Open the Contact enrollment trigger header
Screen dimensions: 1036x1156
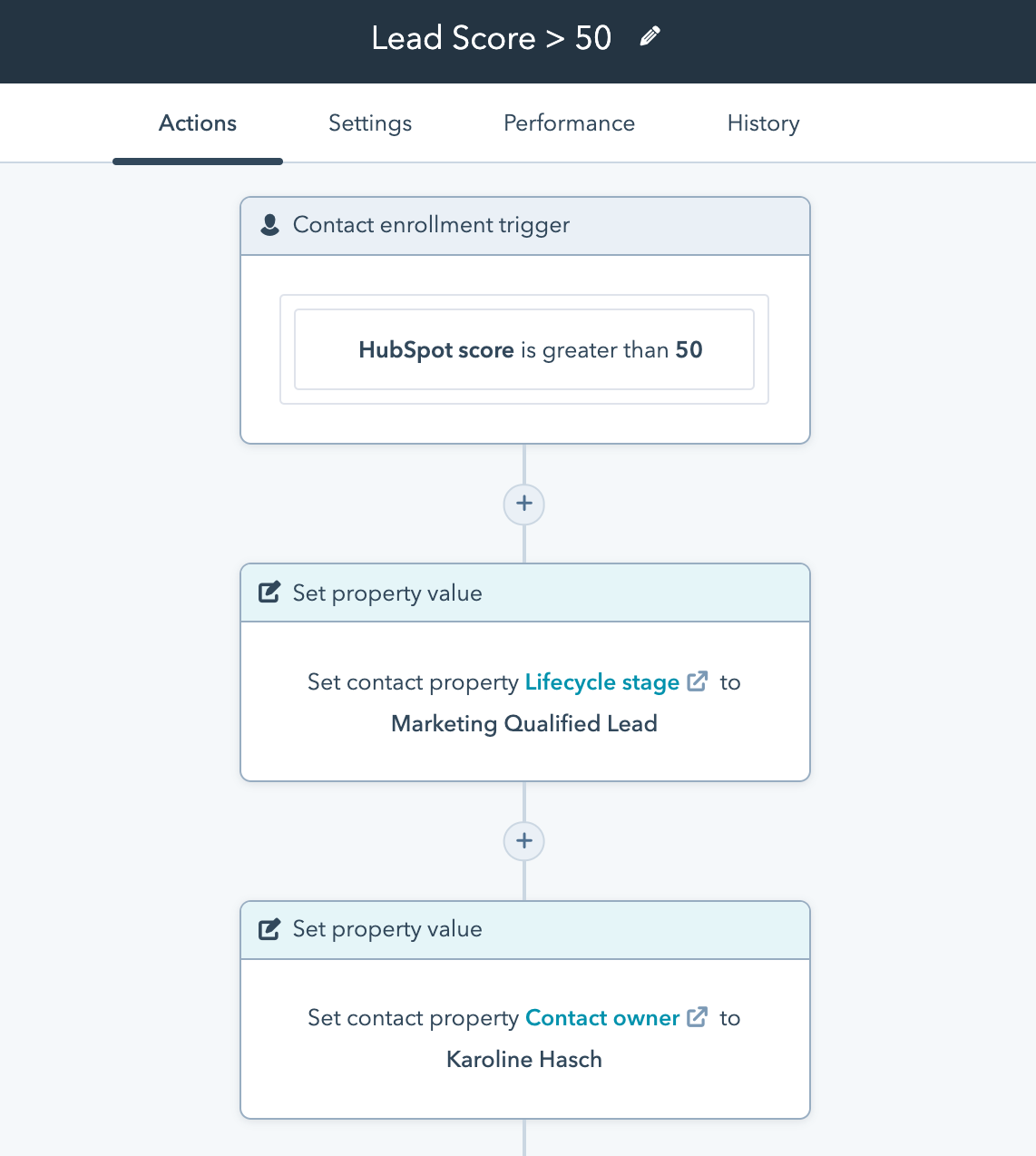tap(525, 226)
